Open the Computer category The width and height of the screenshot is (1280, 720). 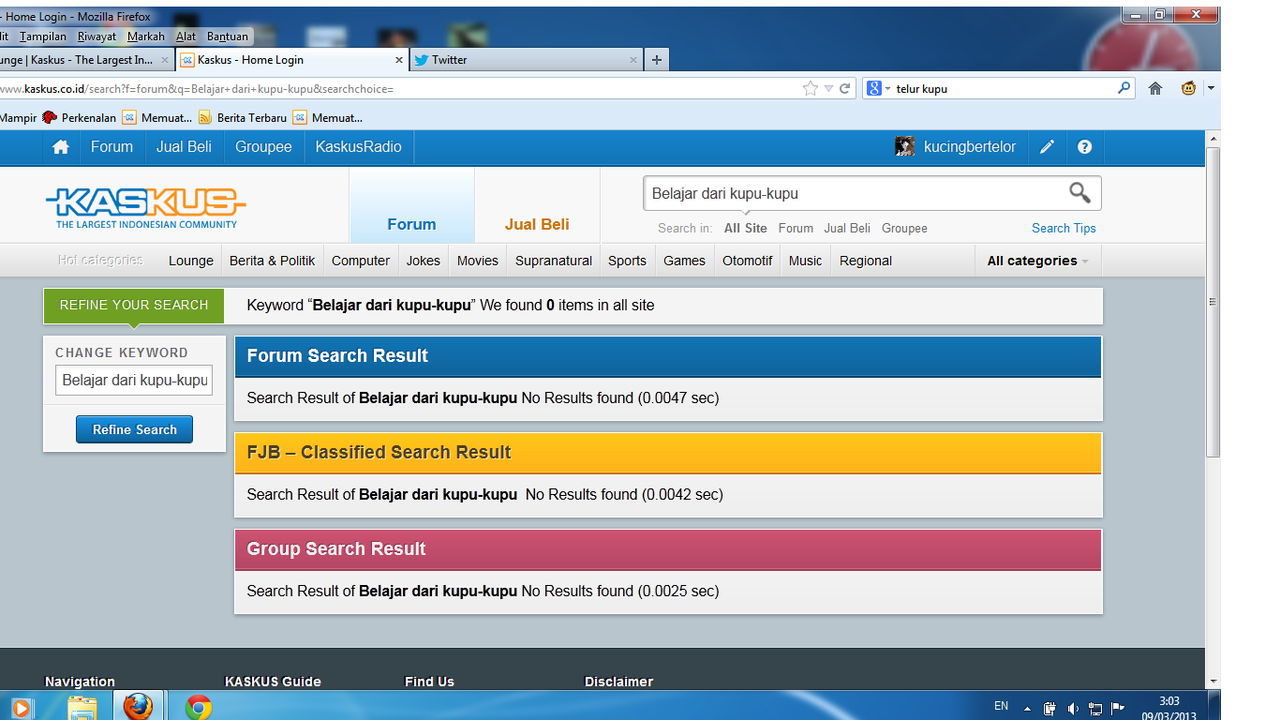(360, 261)
